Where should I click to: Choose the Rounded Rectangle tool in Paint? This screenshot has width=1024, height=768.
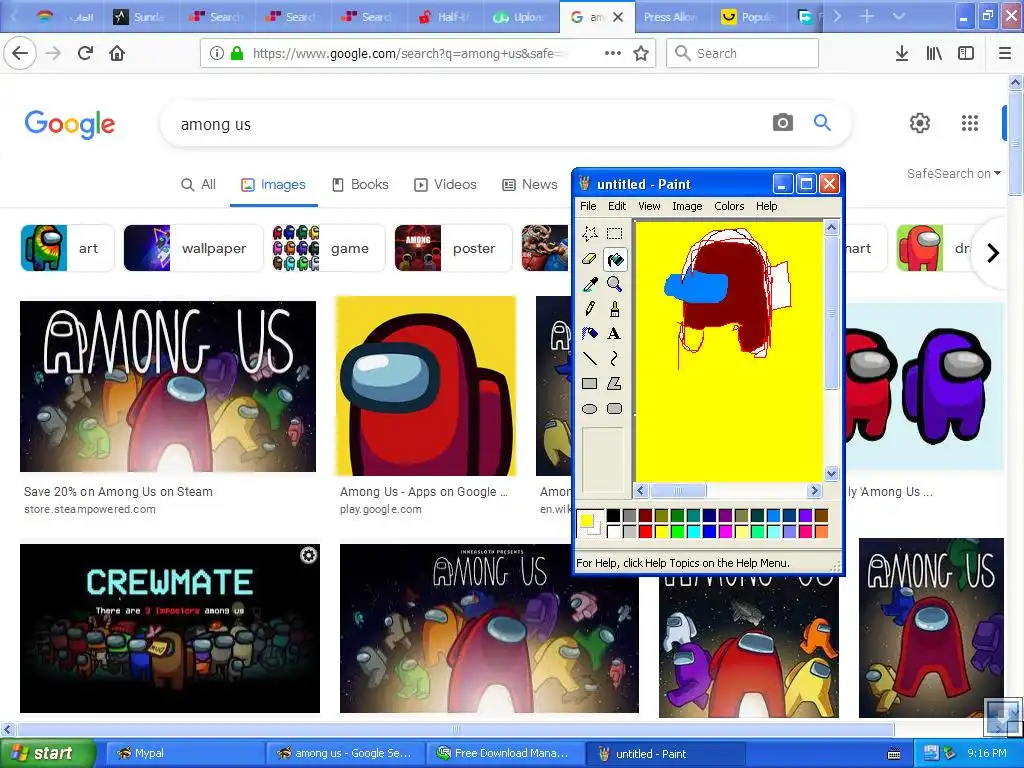tap(614, 409)
